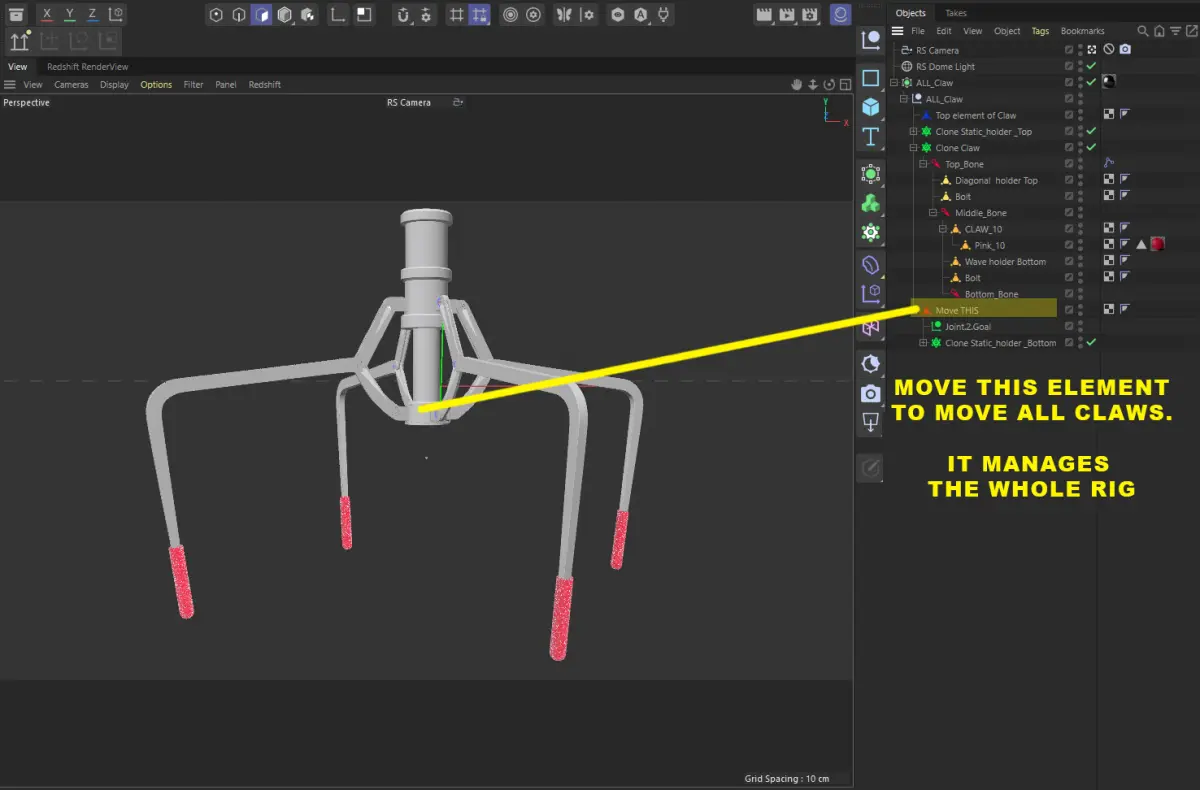Open the Bookmarks menu
The width and height of the screenshot is (1200, 790).
1083,31
